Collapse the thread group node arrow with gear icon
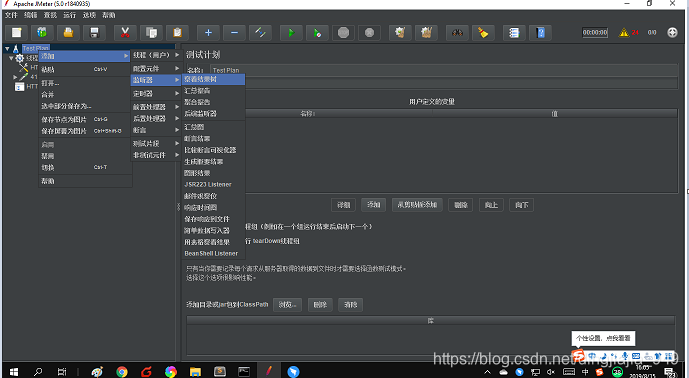689x378 pixels. (x=12, y=58)
